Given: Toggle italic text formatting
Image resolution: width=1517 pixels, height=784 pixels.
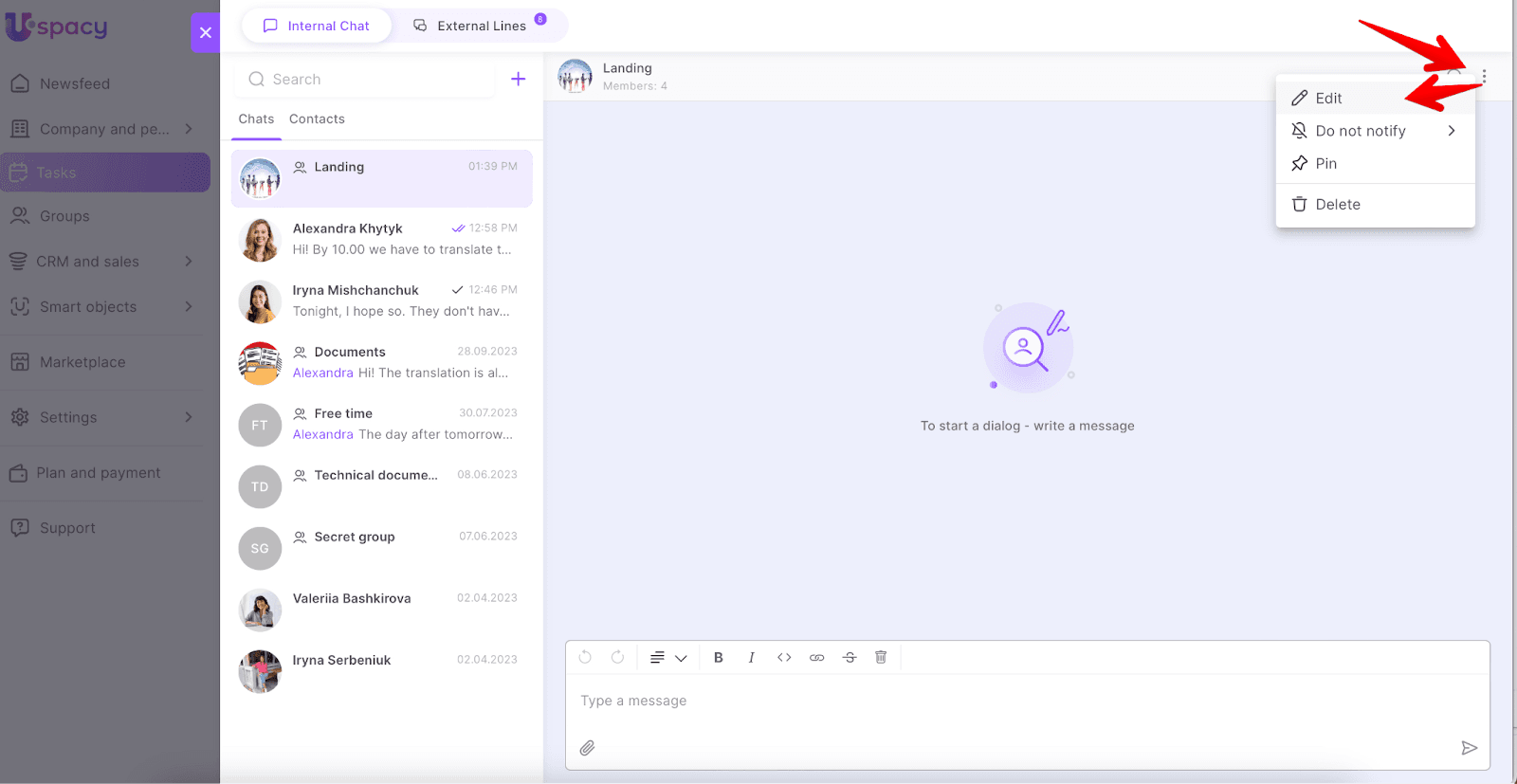Looking at the screenshot, I should coord(751,658).
